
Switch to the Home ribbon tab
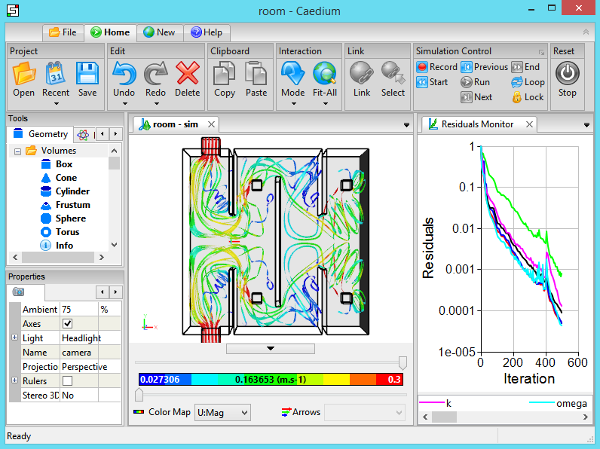110,33
